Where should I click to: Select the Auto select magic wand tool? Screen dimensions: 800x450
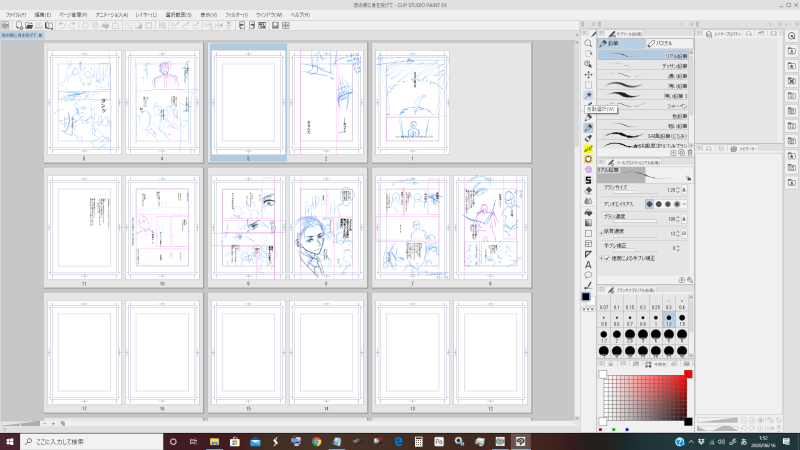coord(588,95)
